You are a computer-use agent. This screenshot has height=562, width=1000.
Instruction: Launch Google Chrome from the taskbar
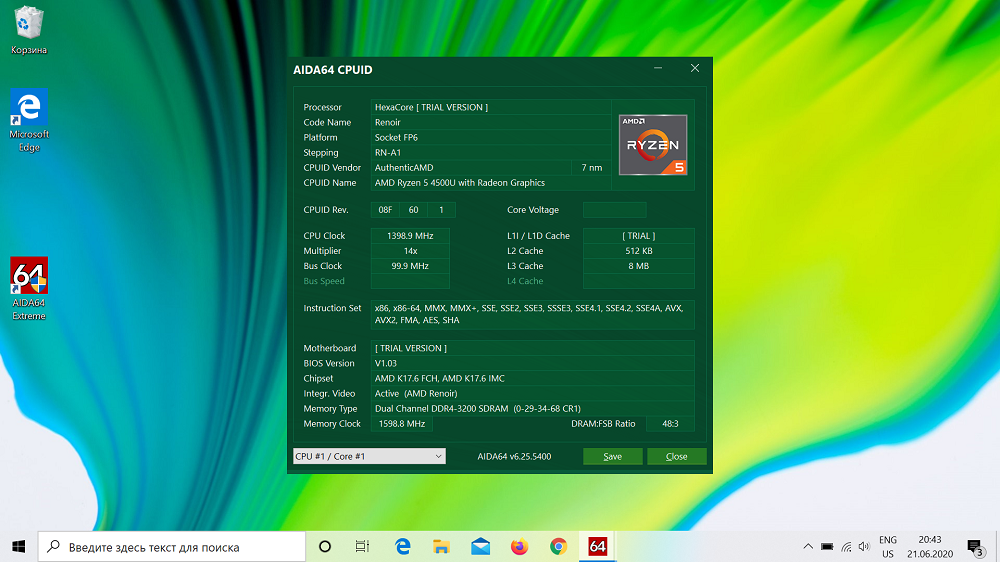(x=558, y=547)
